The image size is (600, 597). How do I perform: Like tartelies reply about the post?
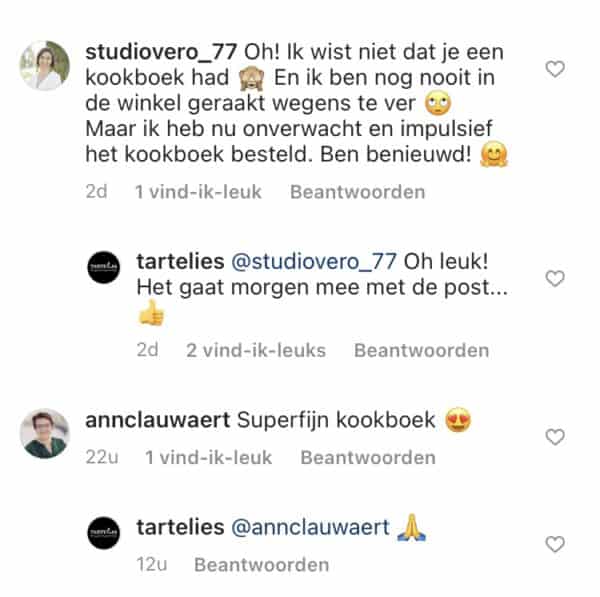point(555,278)
